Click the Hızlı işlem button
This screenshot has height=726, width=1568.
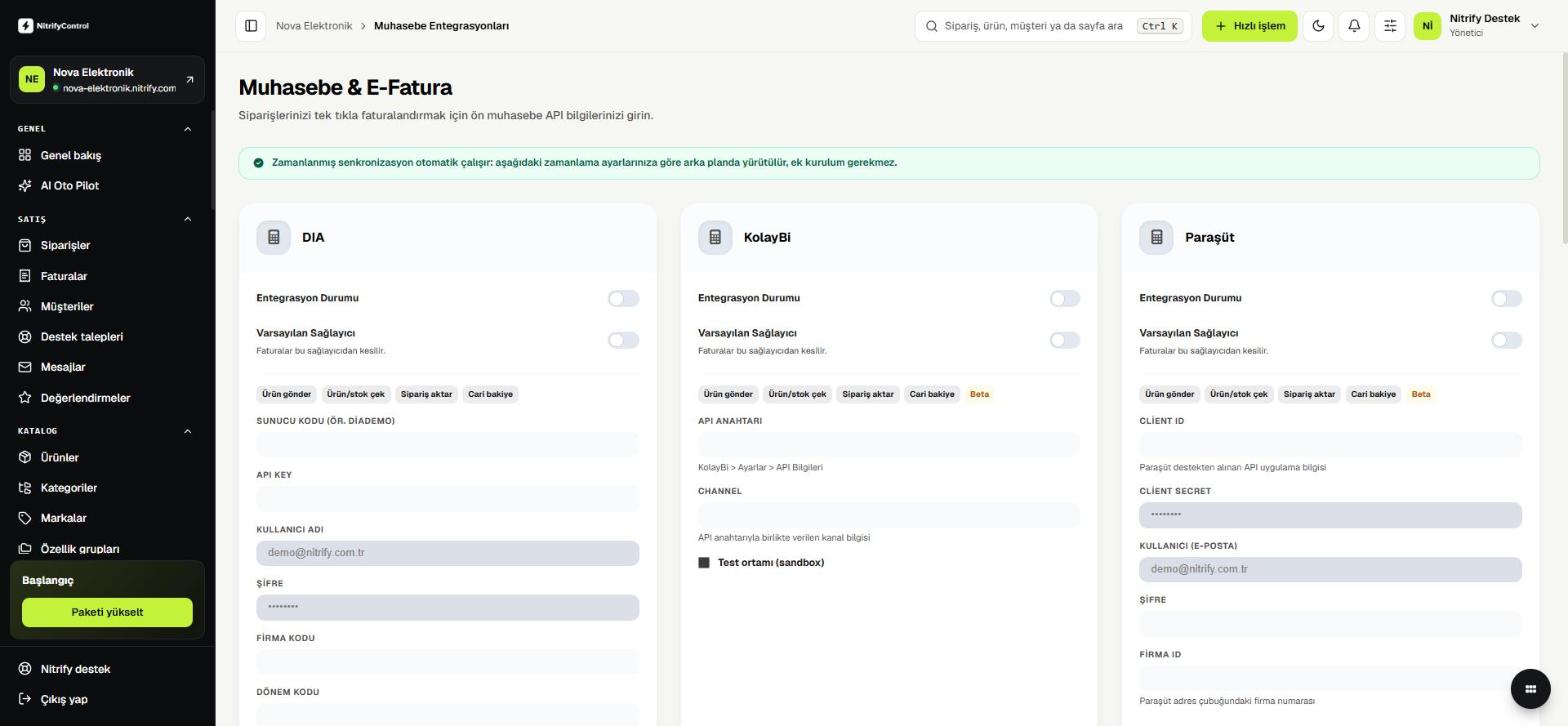click(1250, 26)
